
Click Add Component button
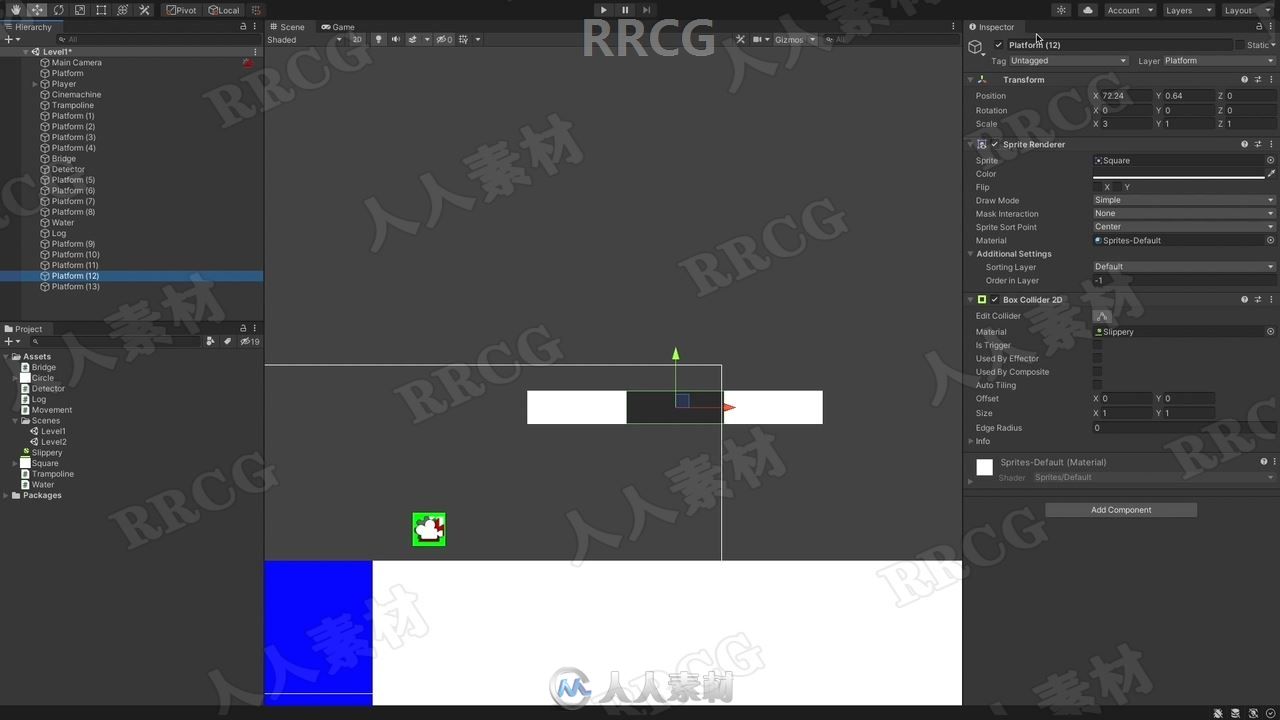[x=1121, y=510]
